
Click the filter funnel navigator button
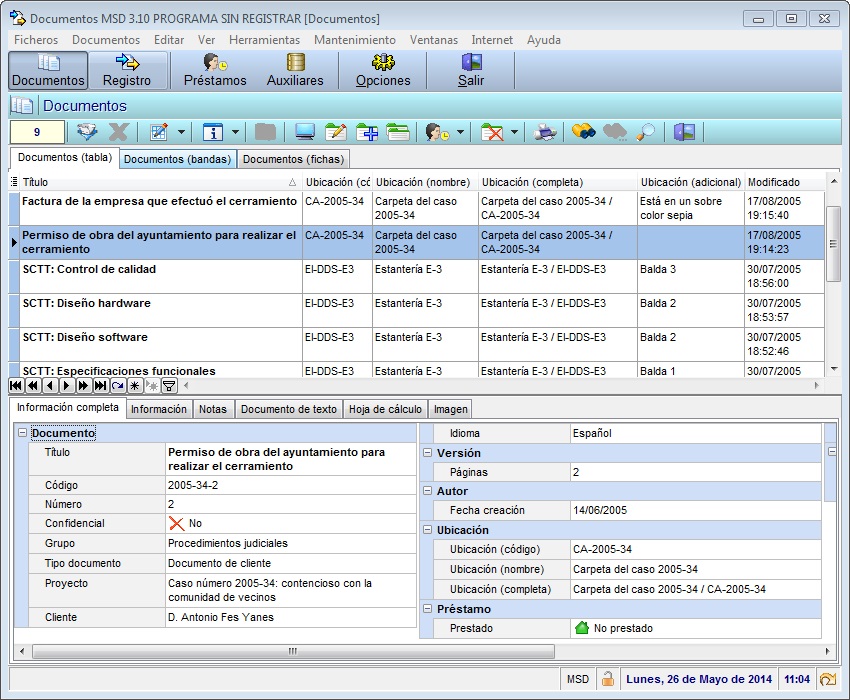169,386
